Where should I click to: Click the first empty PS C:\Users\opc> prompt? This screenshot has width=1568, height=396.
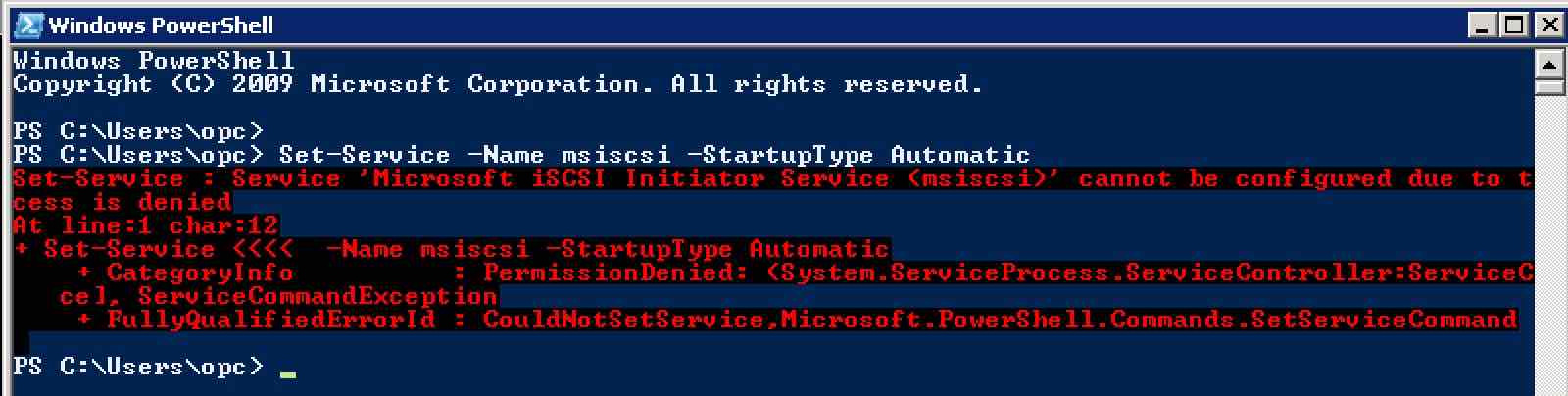(x=138, y=131)
